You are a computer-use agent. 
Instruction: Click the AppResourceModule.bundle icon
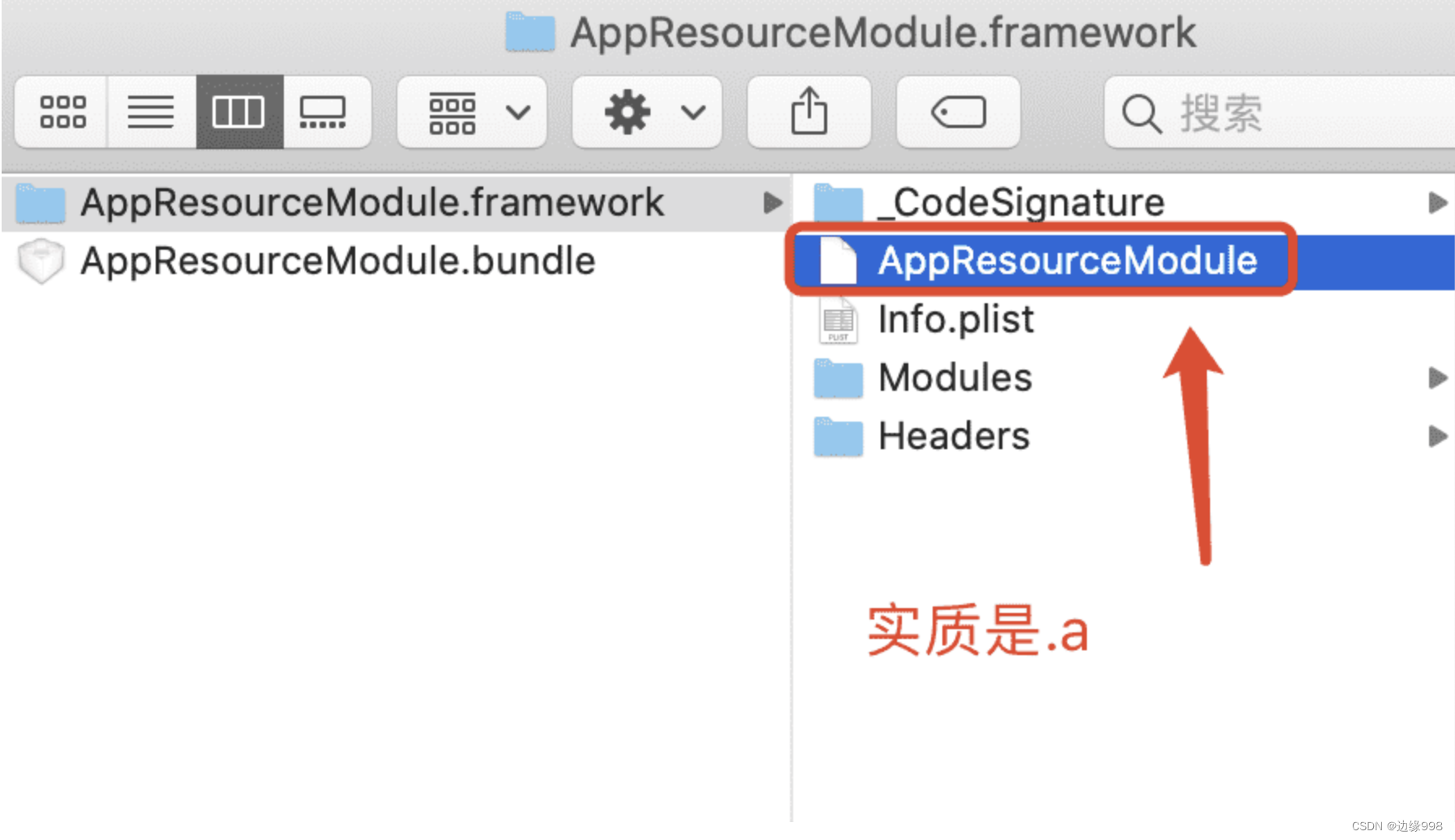click(x=41, y=261)
